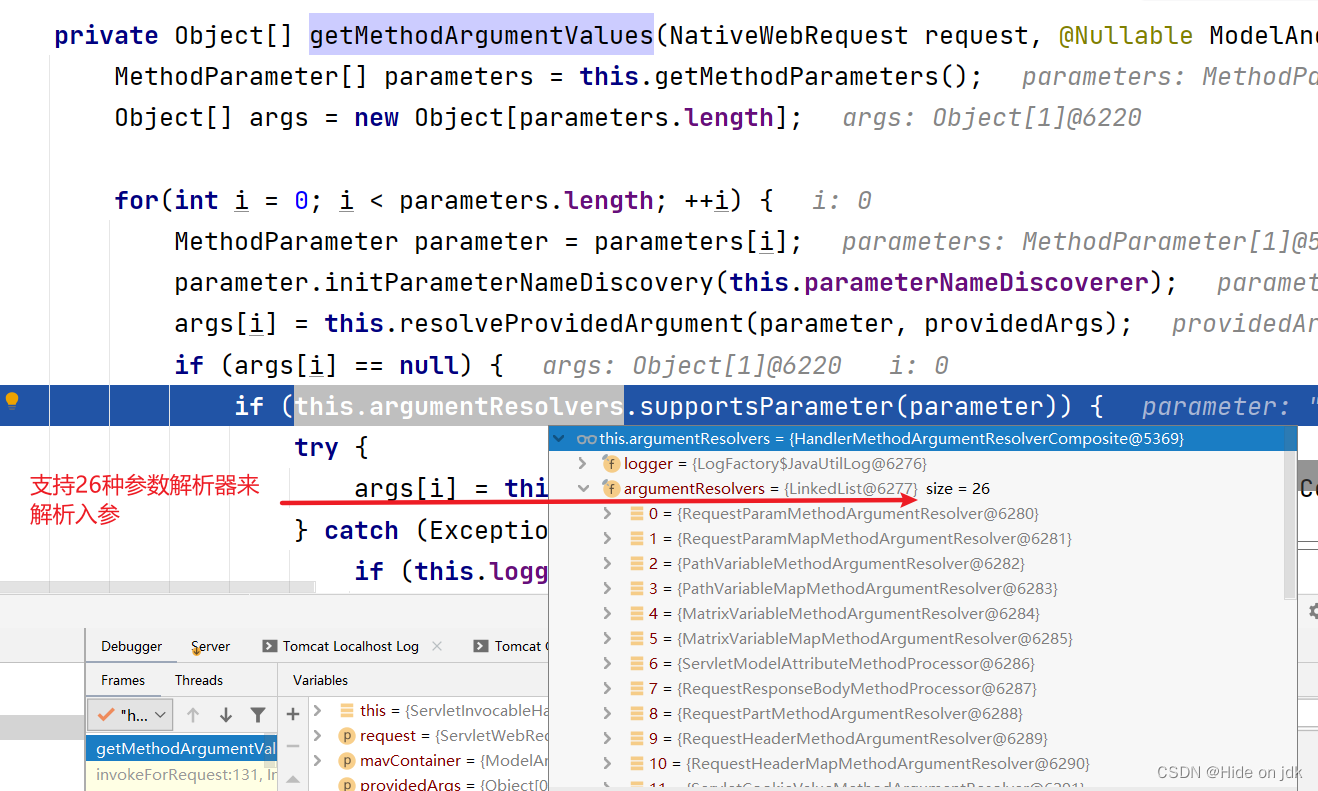Screen dimensions: 1318x791
Task: Click the plus icon to add a watch
Action: click(293, 713)
